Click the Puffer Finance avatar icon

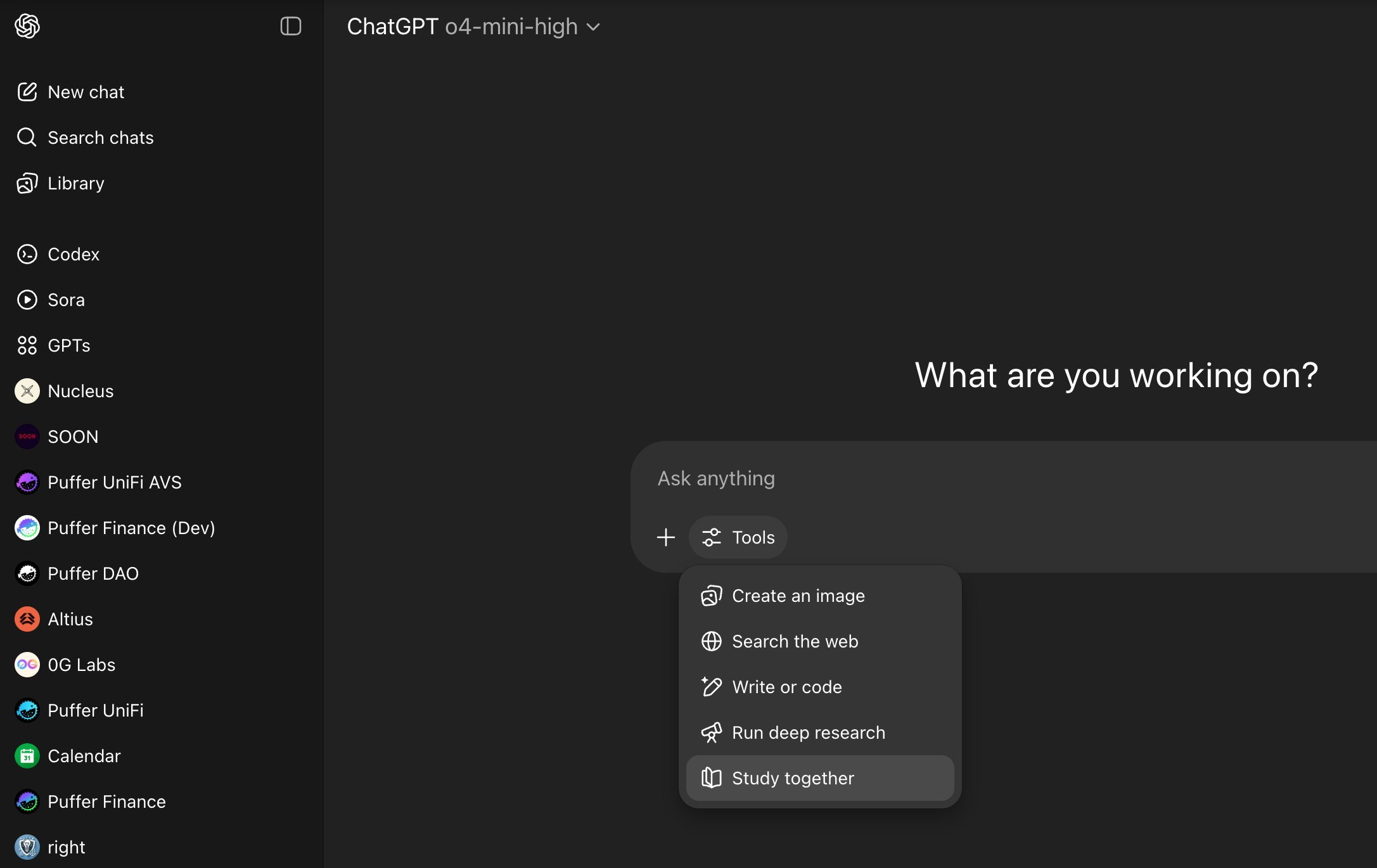(27, 801)
